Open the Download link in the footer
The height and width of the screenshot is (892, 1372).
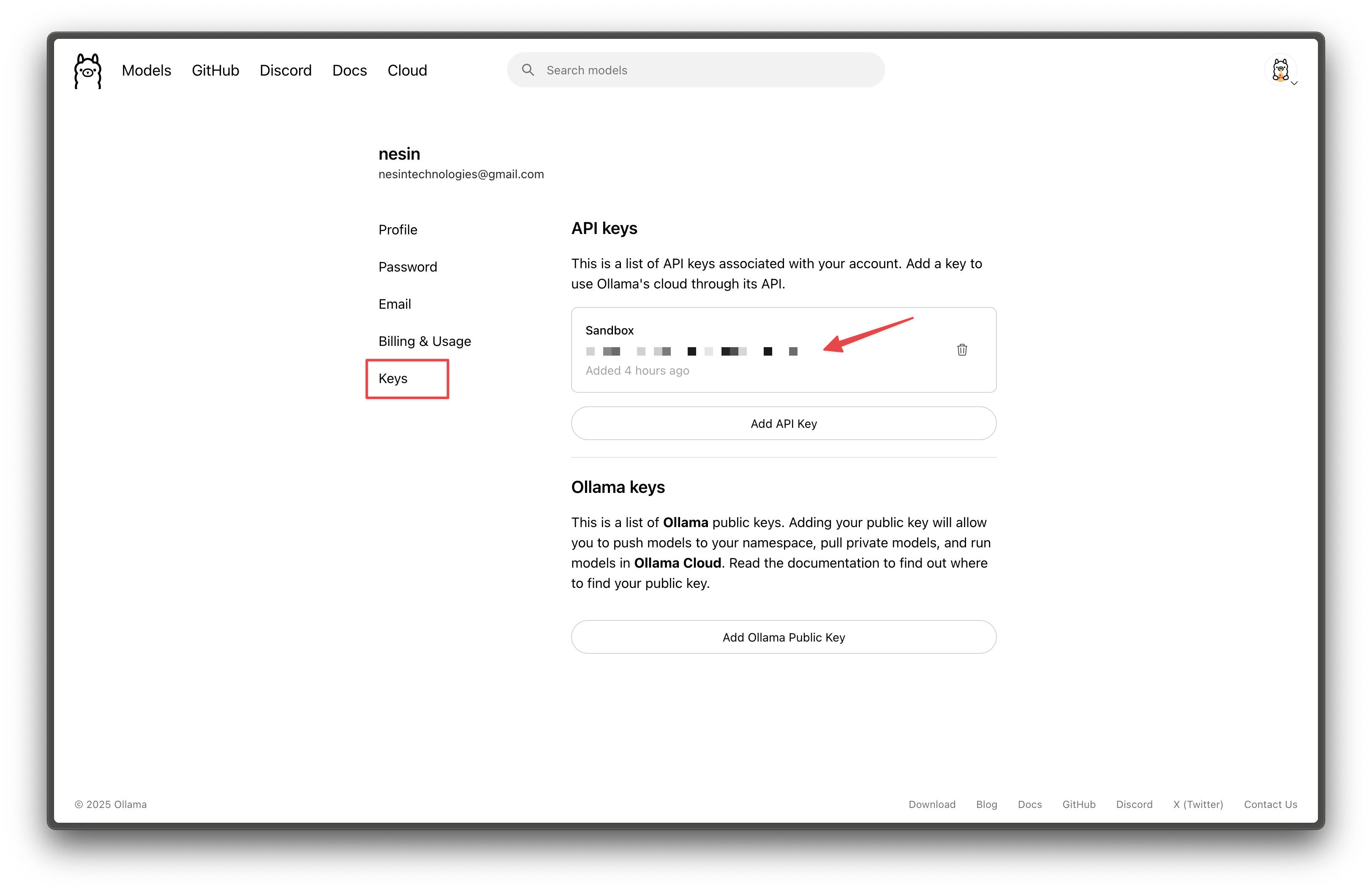[931, 804]
